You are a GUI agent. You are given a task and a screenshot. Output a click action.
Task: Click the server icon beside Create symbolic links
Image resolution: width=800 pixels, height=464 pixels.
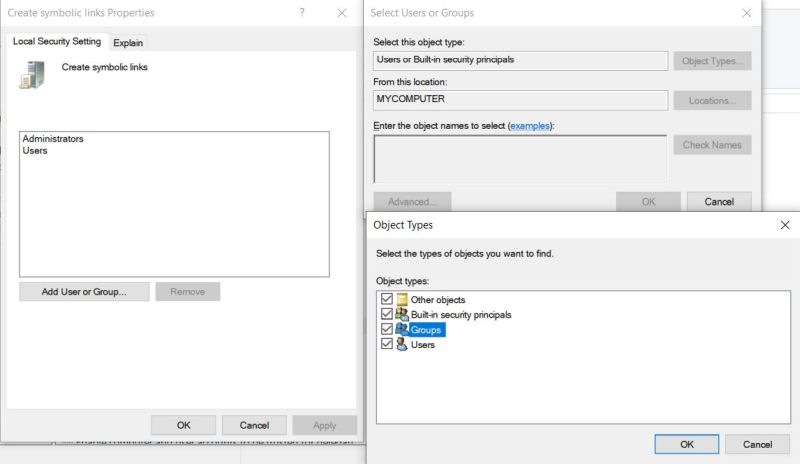point(31,75)
